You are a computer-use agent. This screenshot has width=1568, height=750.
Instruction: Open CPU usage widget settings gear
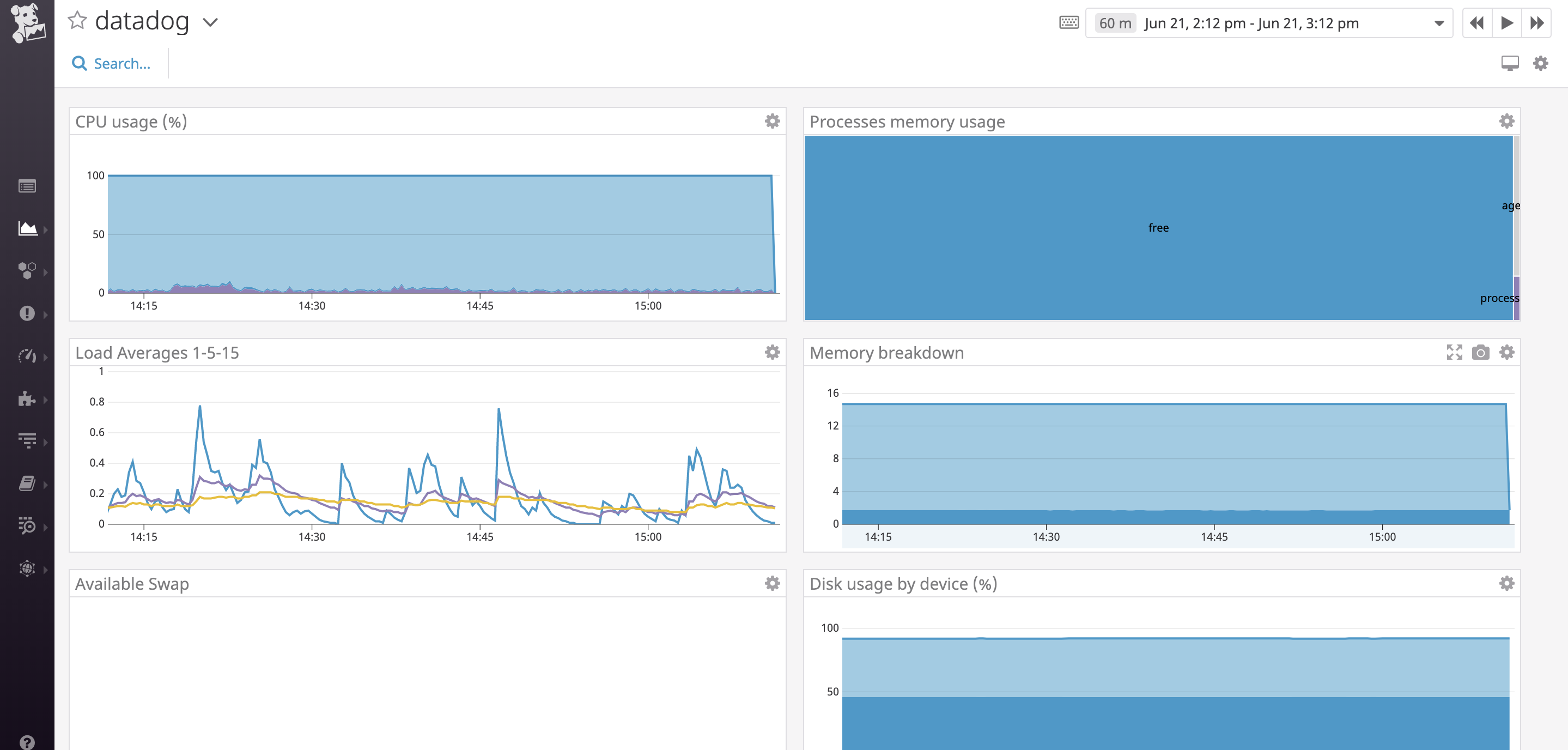click(772, 121)
